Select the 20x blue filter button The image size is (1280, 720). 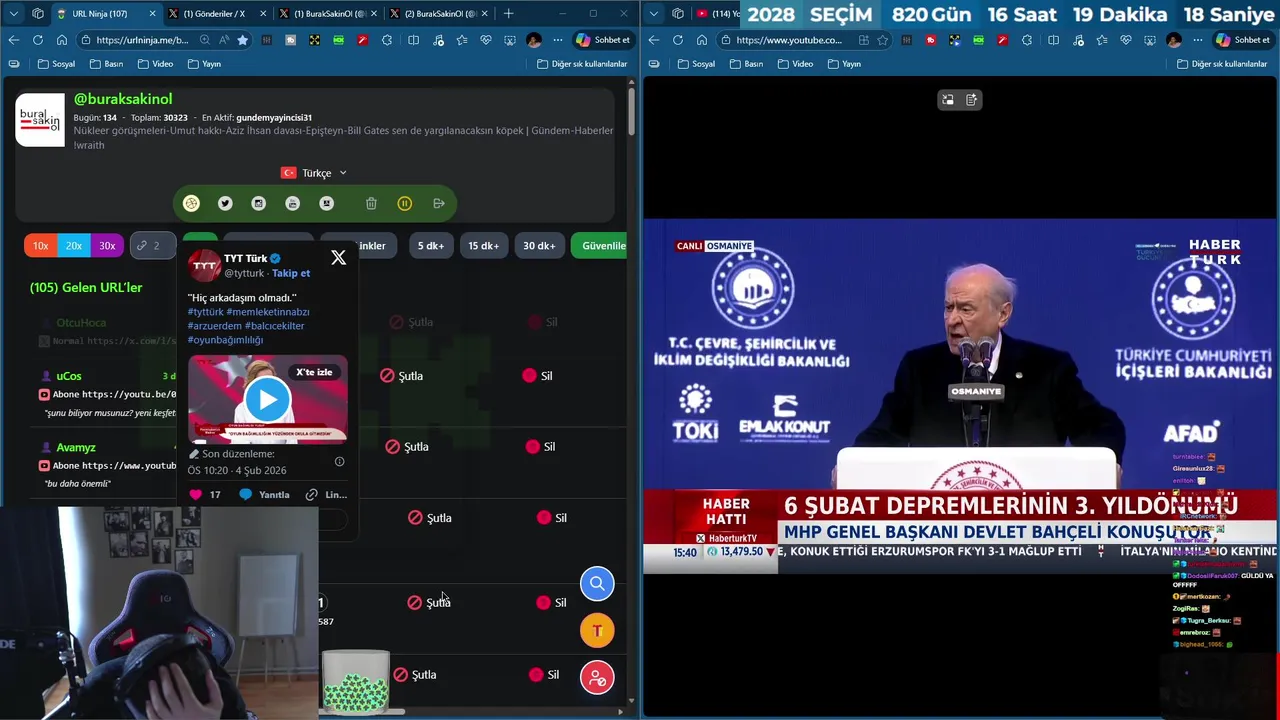pyautogui.click(x=74, y=246)
